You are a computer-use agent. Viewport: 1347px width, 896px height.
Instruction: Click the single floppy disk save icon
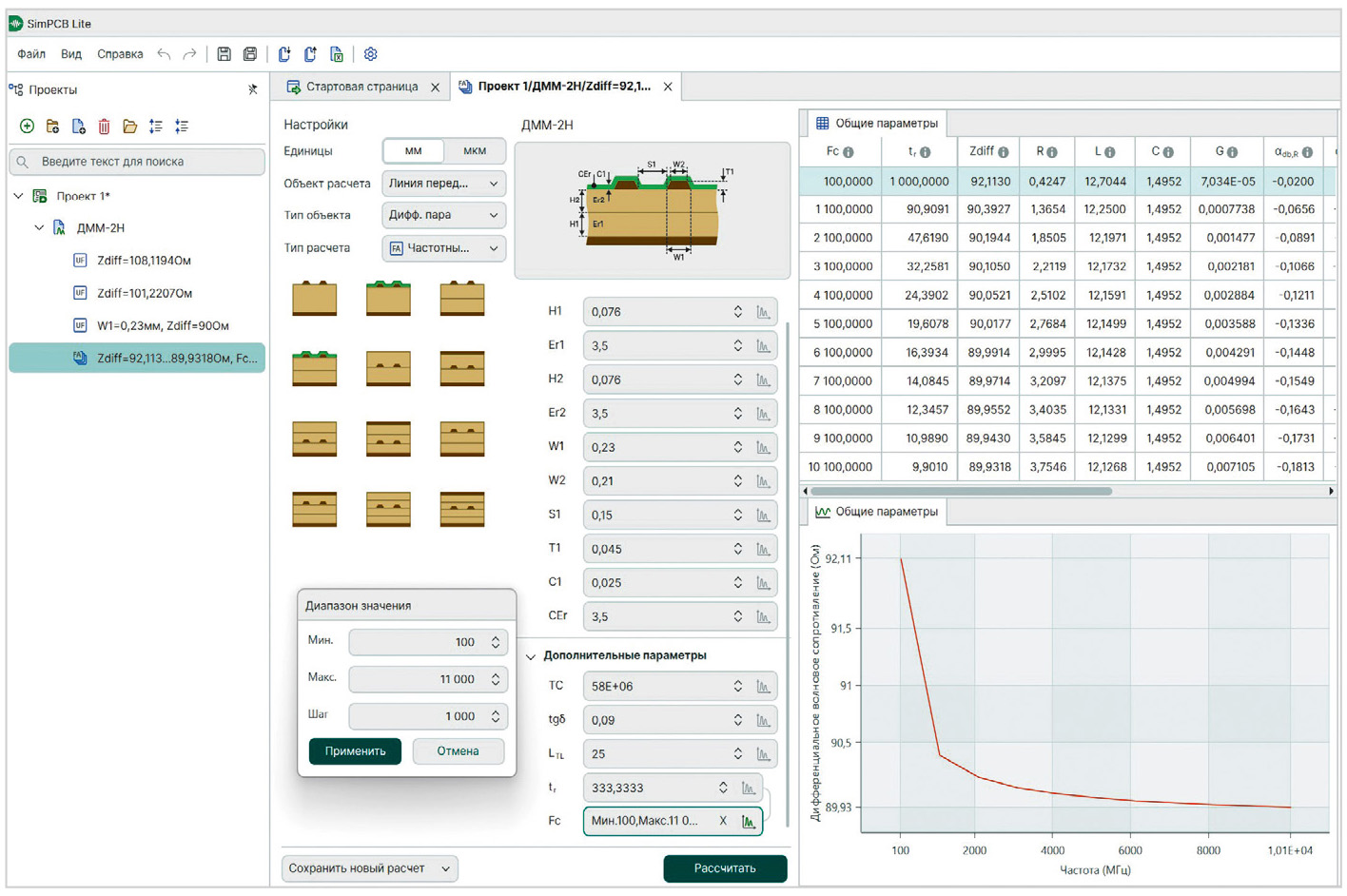pyautogui.click(x=224, y=54)
